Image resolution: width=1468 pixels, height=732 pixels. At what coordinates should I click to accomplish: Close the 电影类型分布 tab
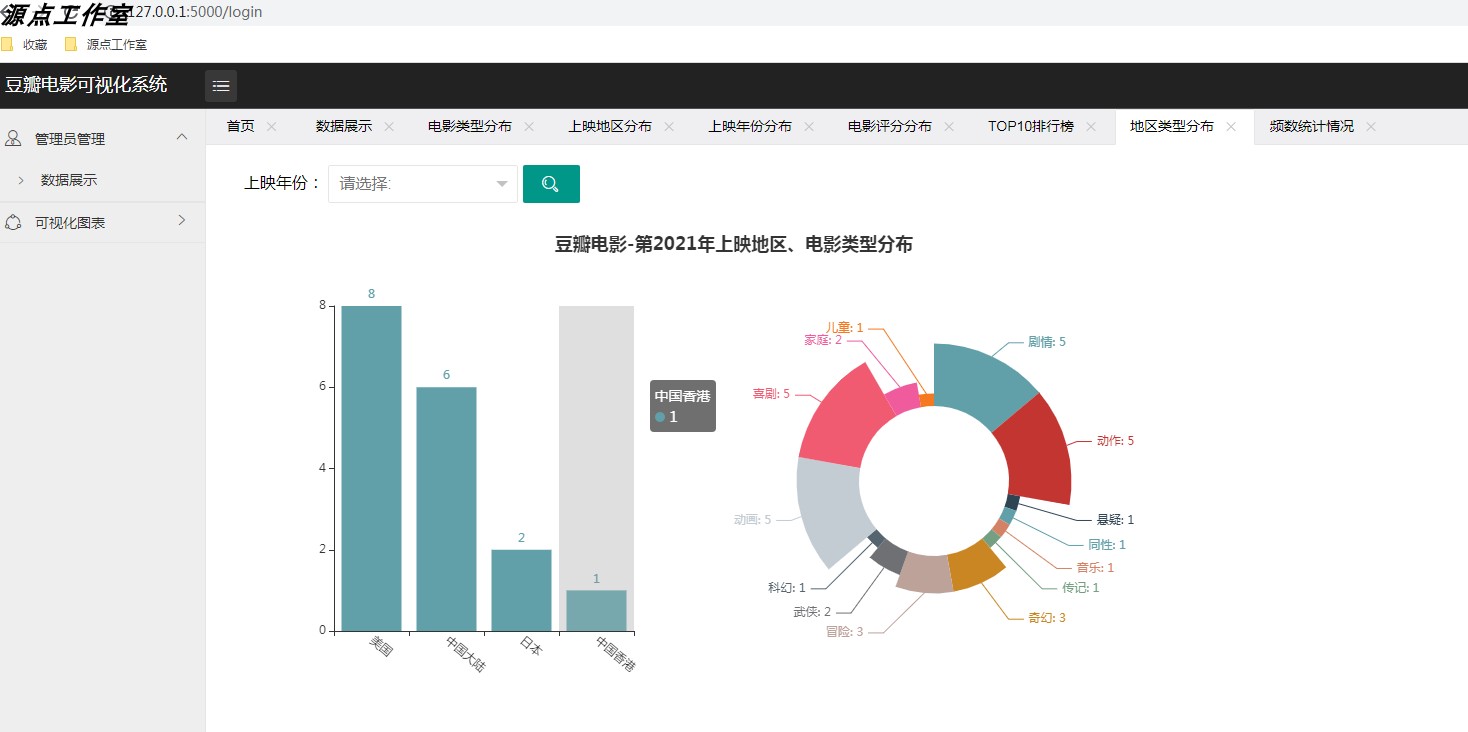529,127
